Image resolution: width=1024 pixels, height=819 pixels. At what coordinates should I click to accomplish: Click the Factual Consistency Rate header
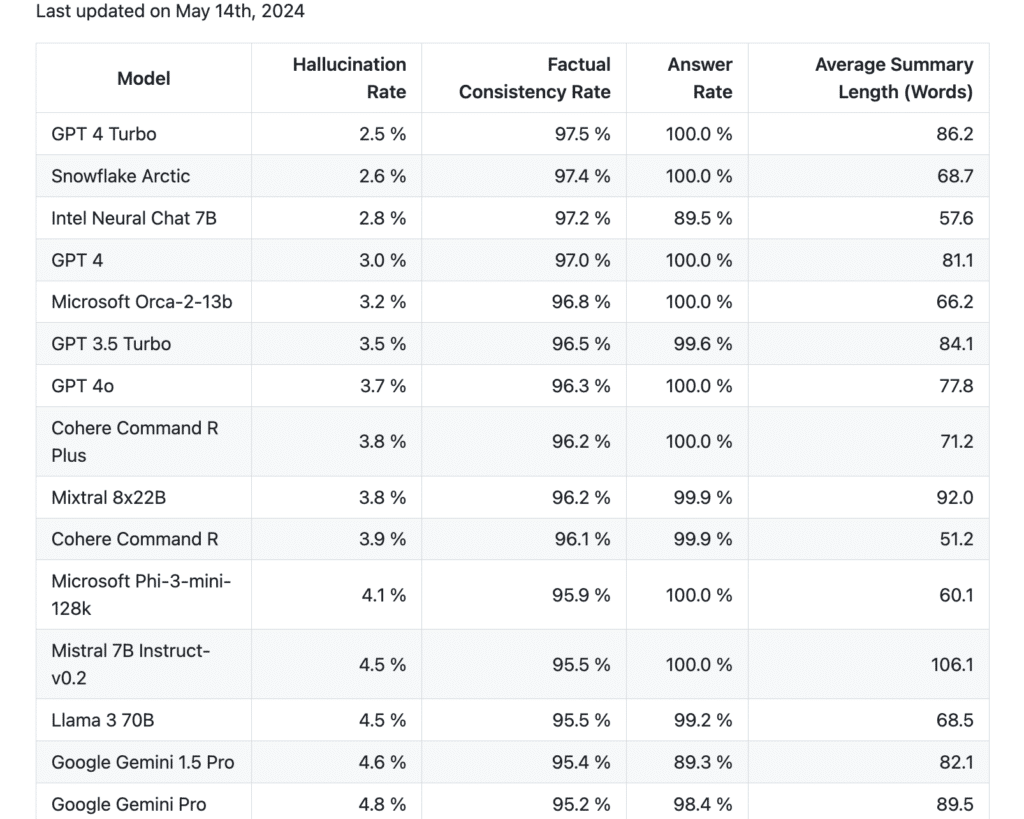[534, 78]
